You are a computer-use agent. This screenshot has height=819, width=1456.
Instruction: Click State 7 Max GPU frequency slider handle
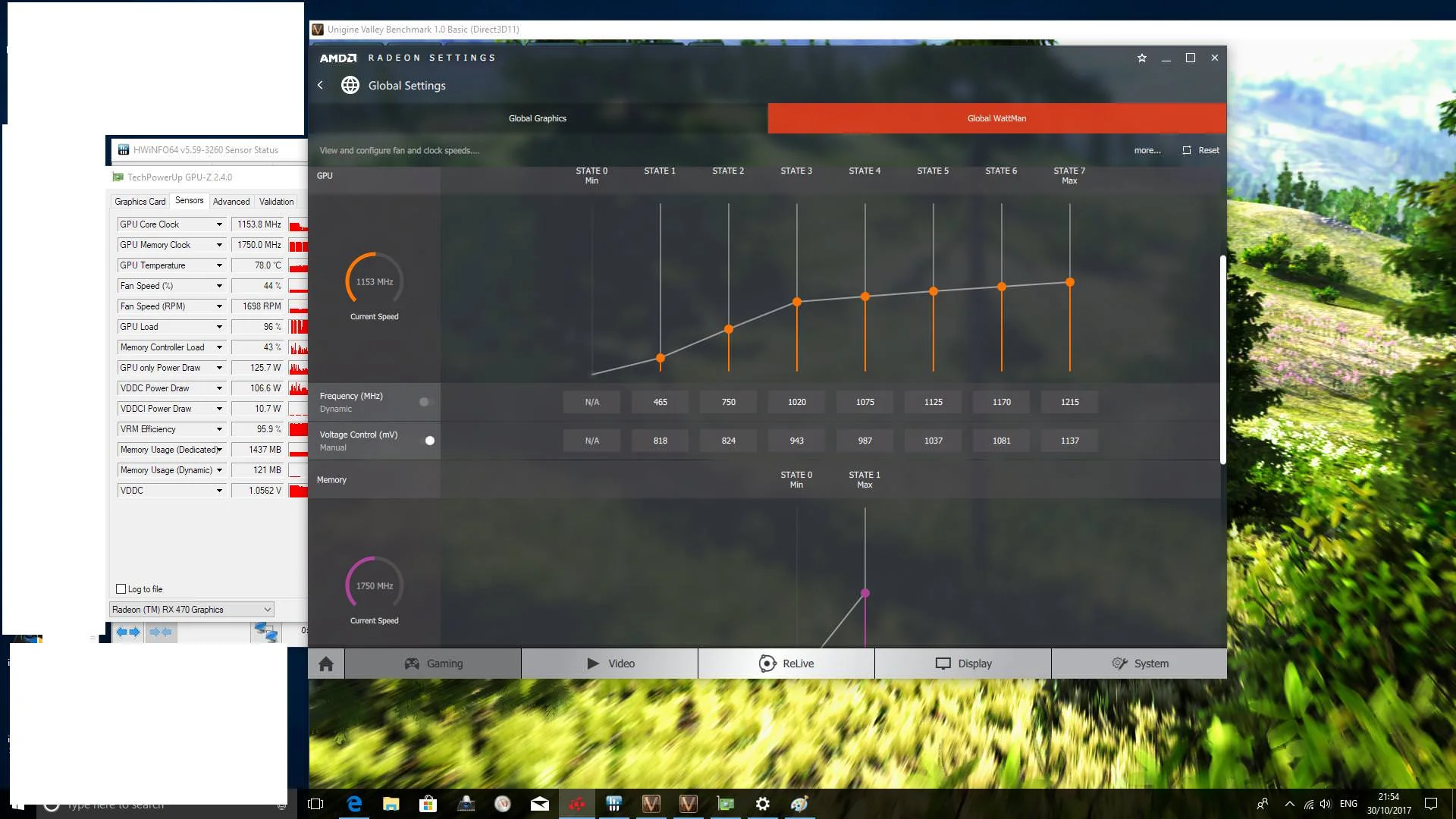click(1070, 282)
